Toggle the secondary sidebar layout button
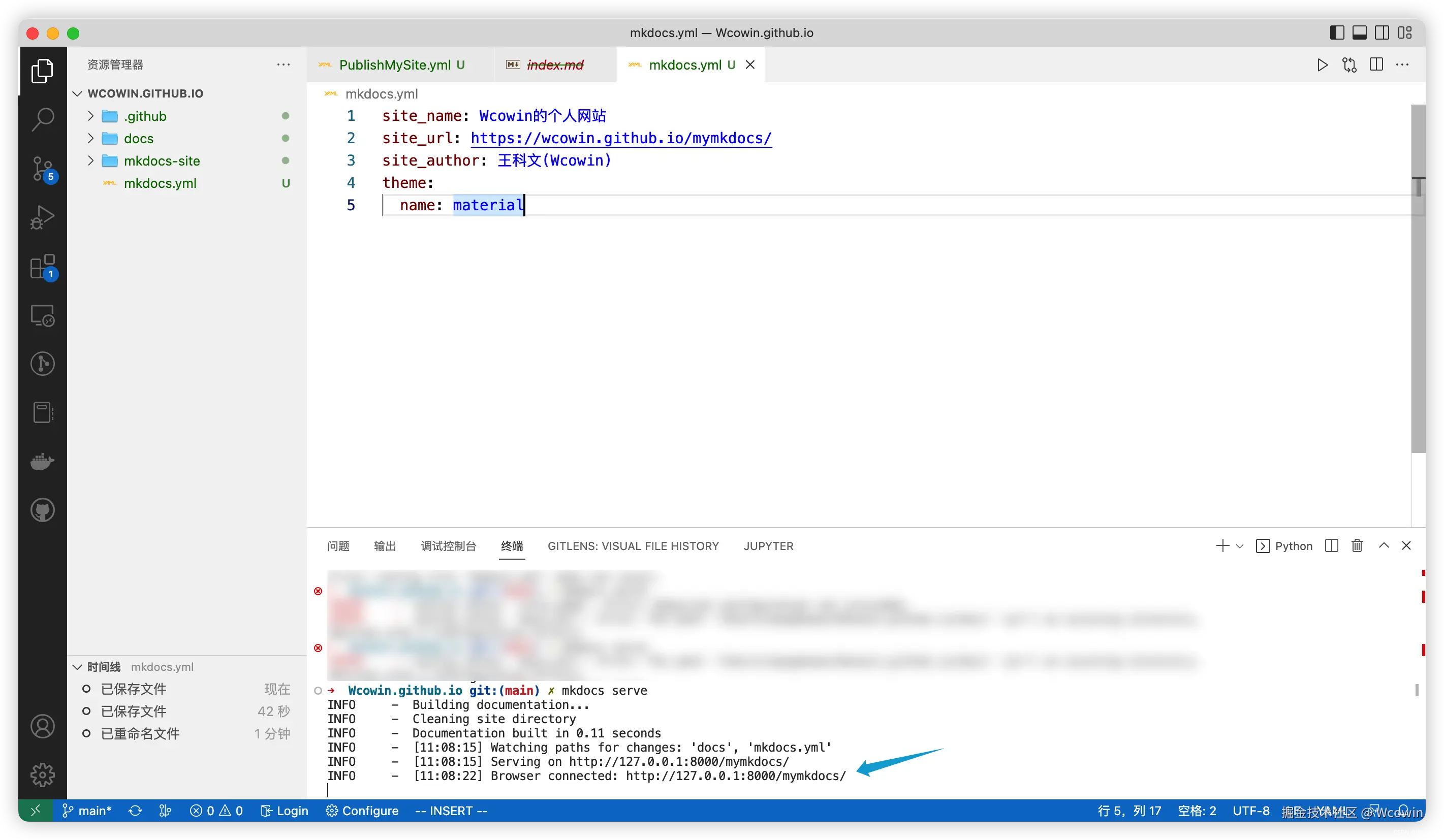Image resolution: width=1444 pixels, height=840 pixels. pos(1382,33)
